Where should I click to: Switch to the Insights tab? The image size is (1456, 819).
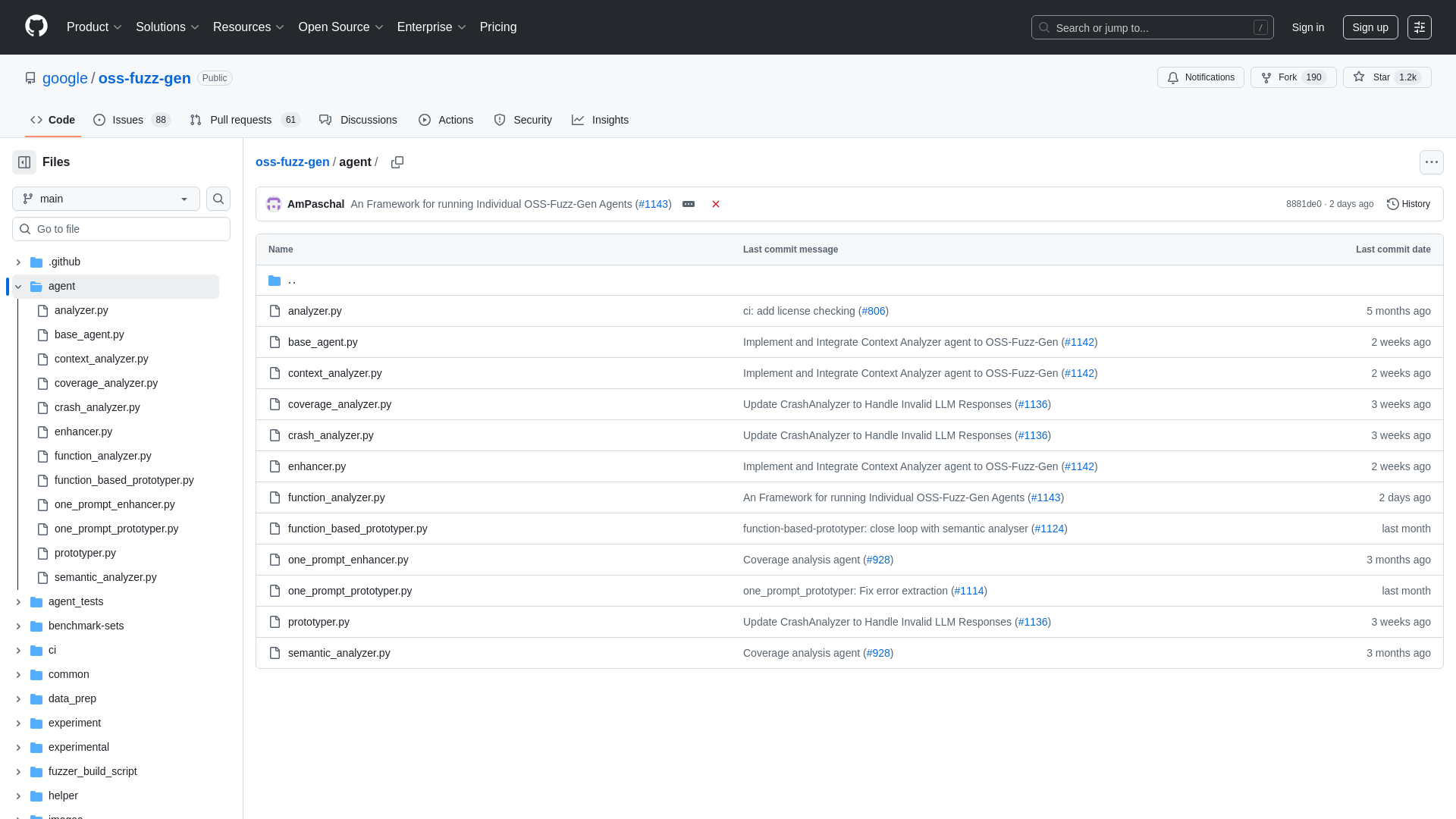pyautogui.click(x=600, y=120)
